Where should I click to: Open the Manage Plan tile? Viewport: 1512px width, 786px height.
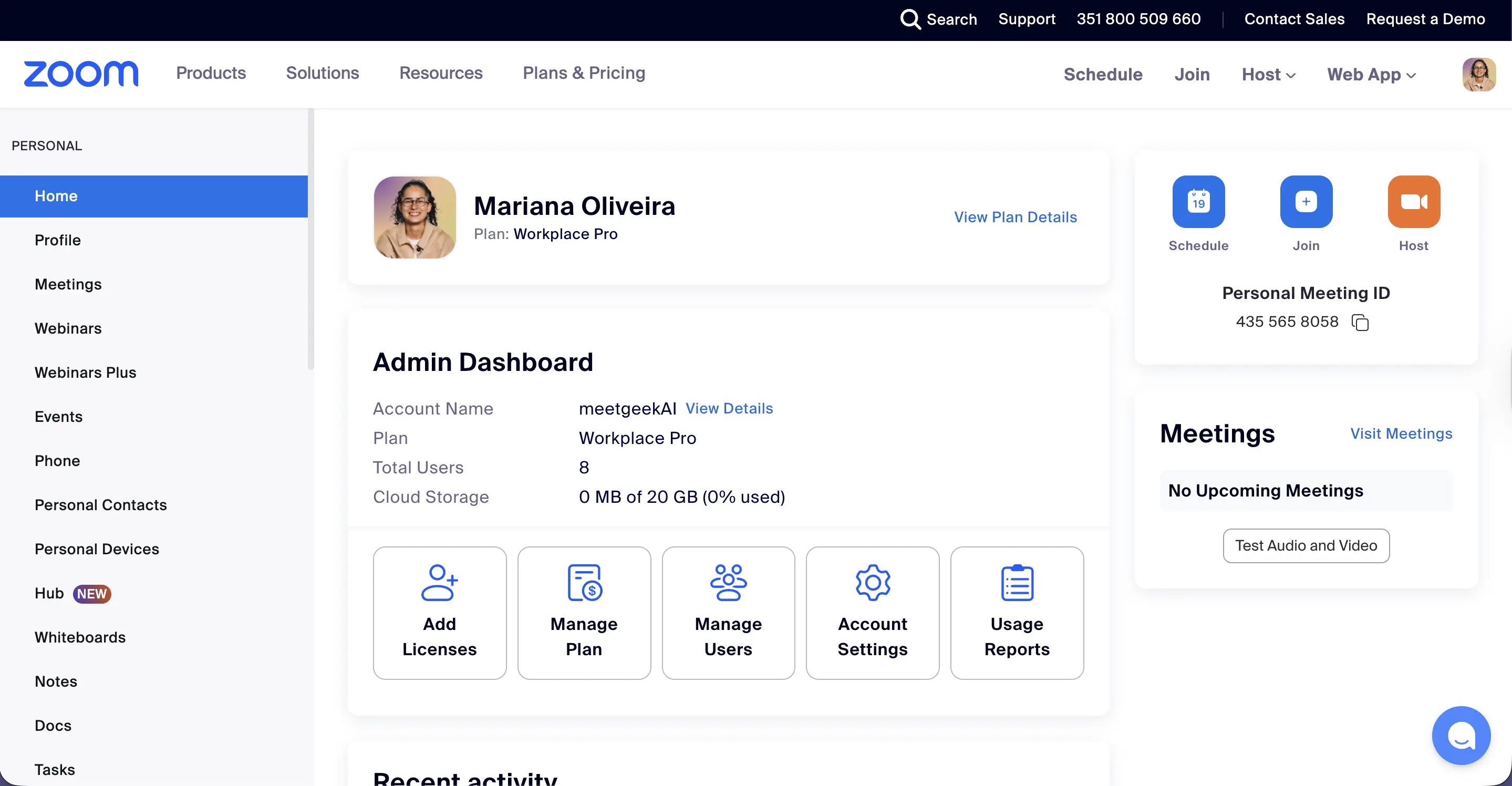pos(584,612)
